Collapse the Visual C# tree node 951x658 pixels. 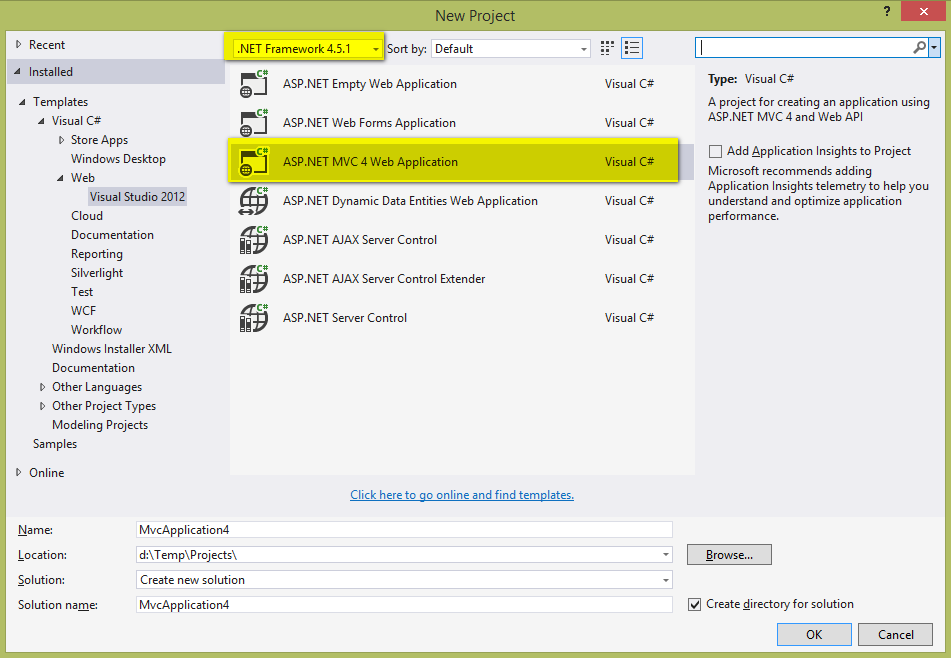pyautogui.click(x=41, y=121)
